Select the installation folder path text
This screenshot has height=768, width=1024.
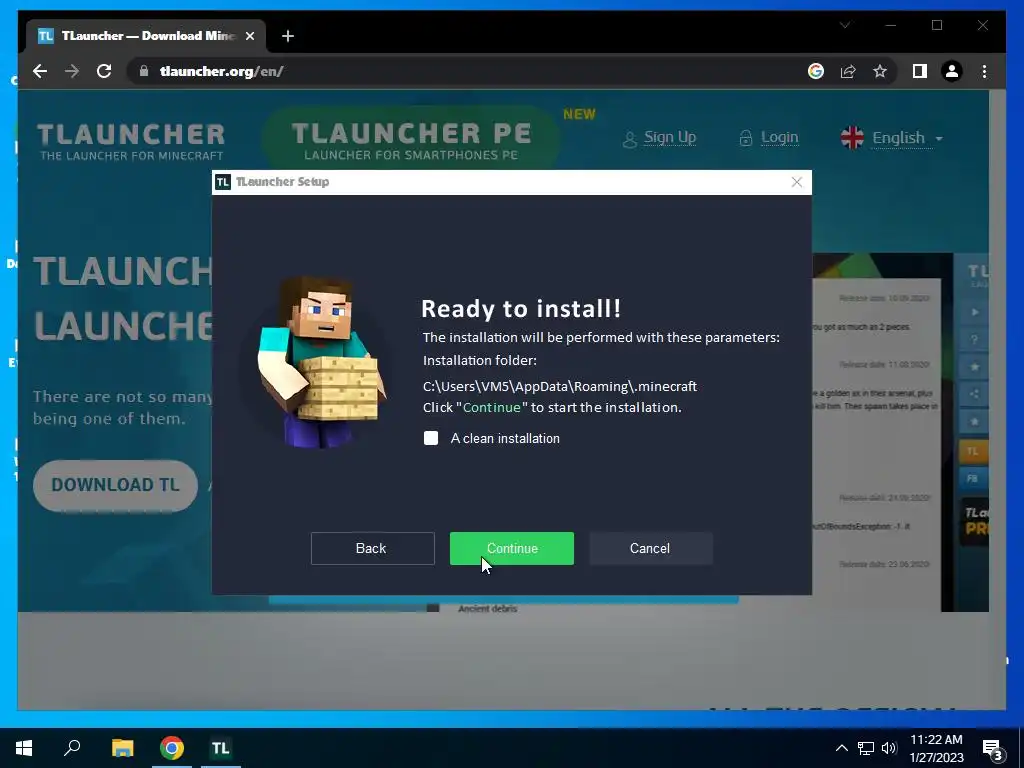click(x=560, y=387)
